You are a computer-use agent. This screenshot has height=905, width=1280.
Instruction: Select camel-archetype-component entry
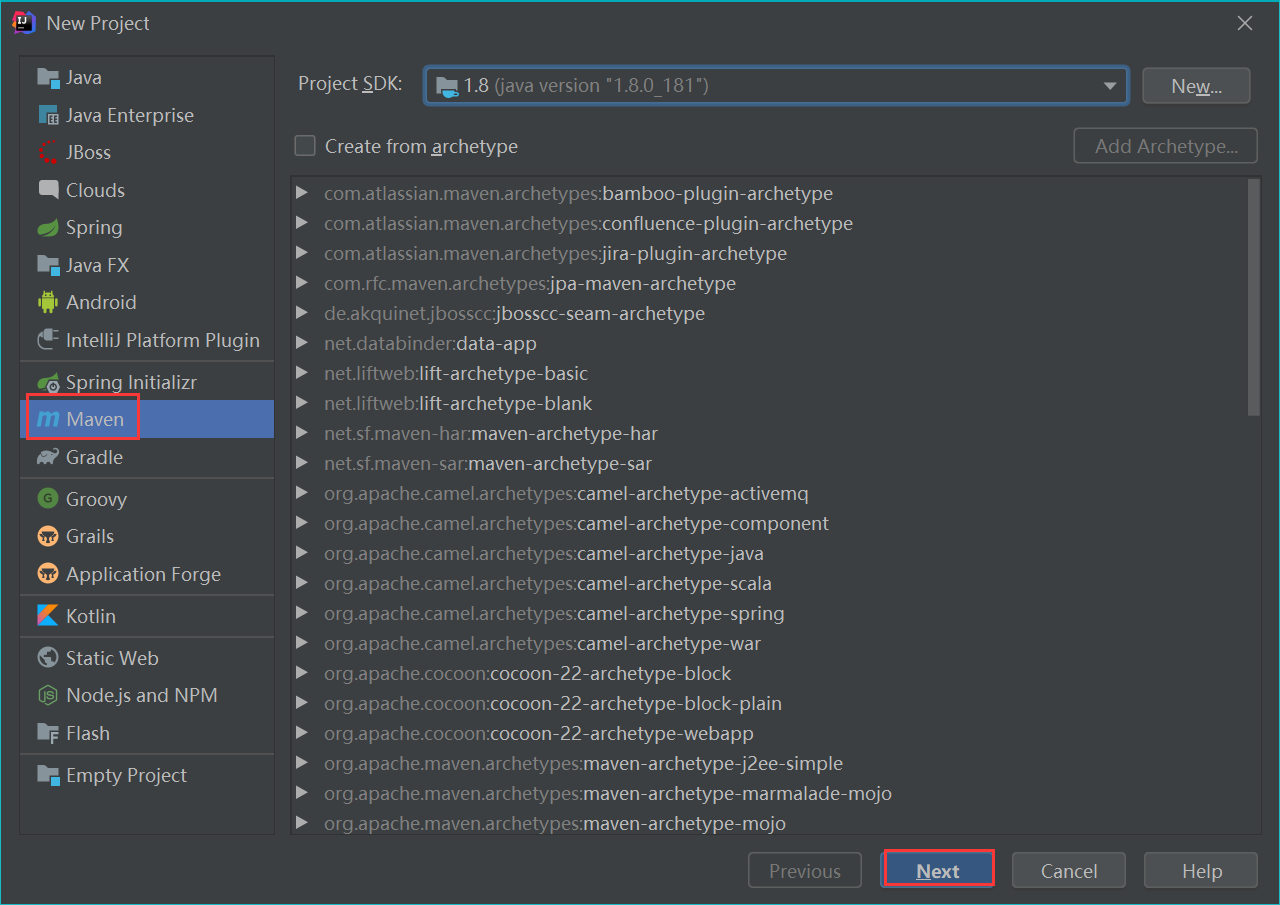(x=576, y=523)
